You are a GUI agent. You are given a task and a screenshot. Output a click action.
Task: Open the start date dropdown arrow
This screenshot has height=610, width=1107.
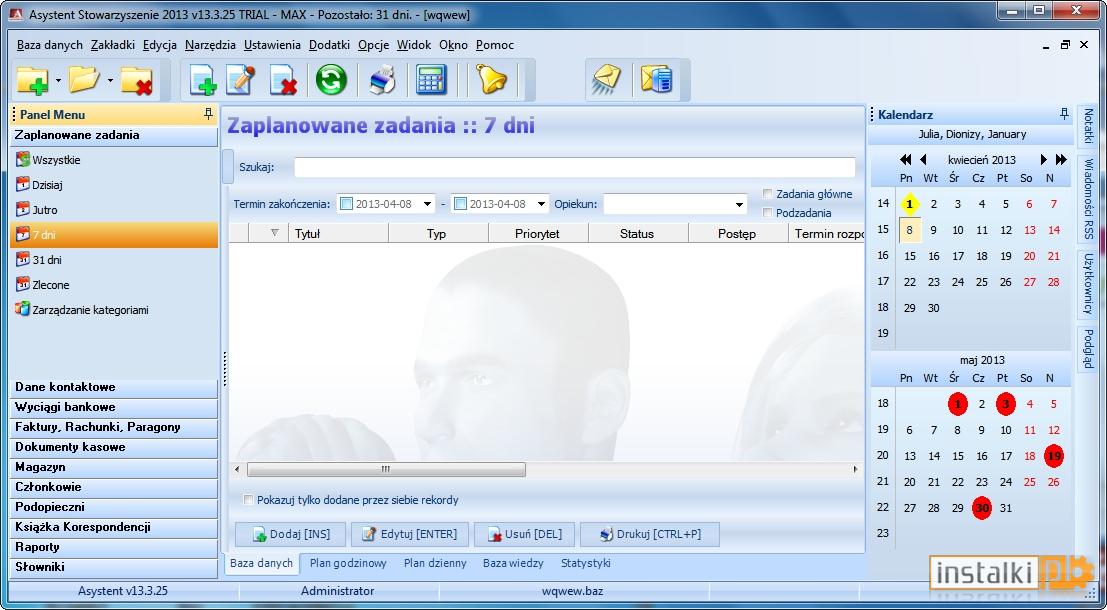pyautogui.click(x=427, y=204)
